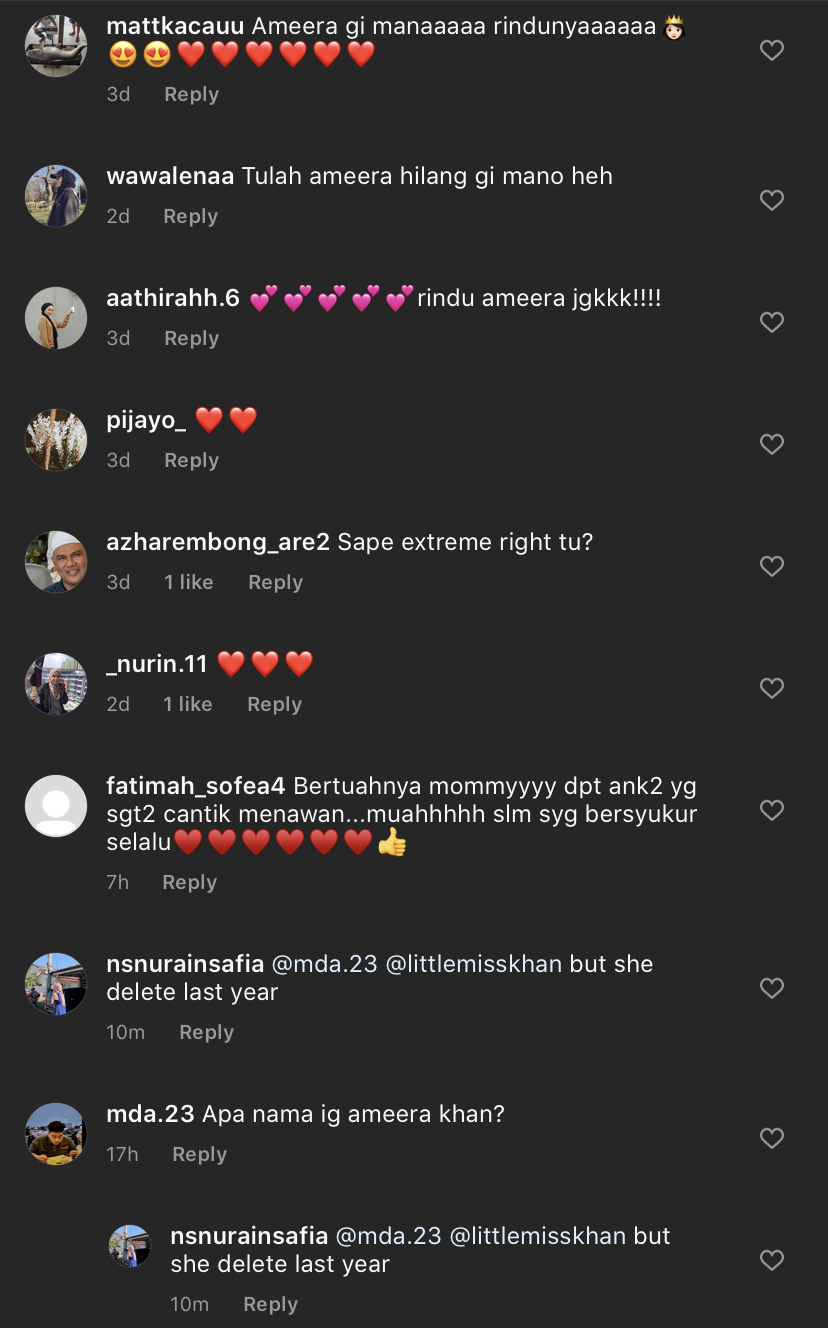828x1328 pixels.
Task: Reply to matttkacauu's comment
Action: point(191,95)
